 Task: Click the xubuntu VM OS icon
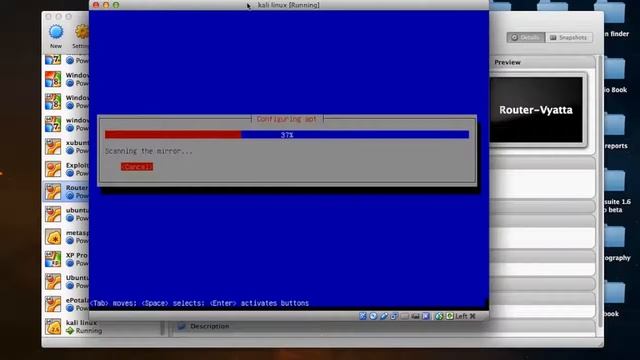pyautogui.click(x=53, y=147)
